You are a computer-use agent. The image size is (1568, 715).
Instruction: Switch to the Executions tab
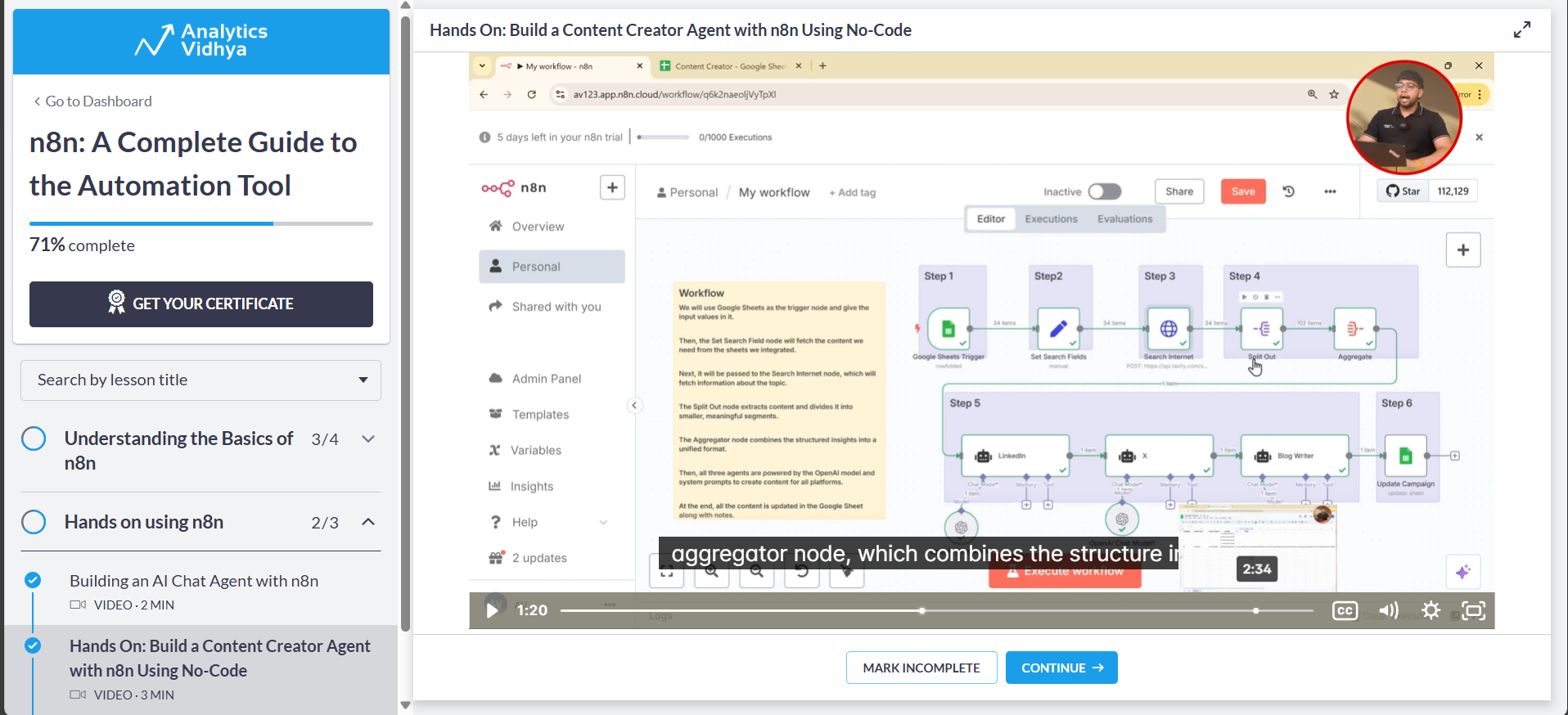pyautogui.click(x=1050, y=218)
